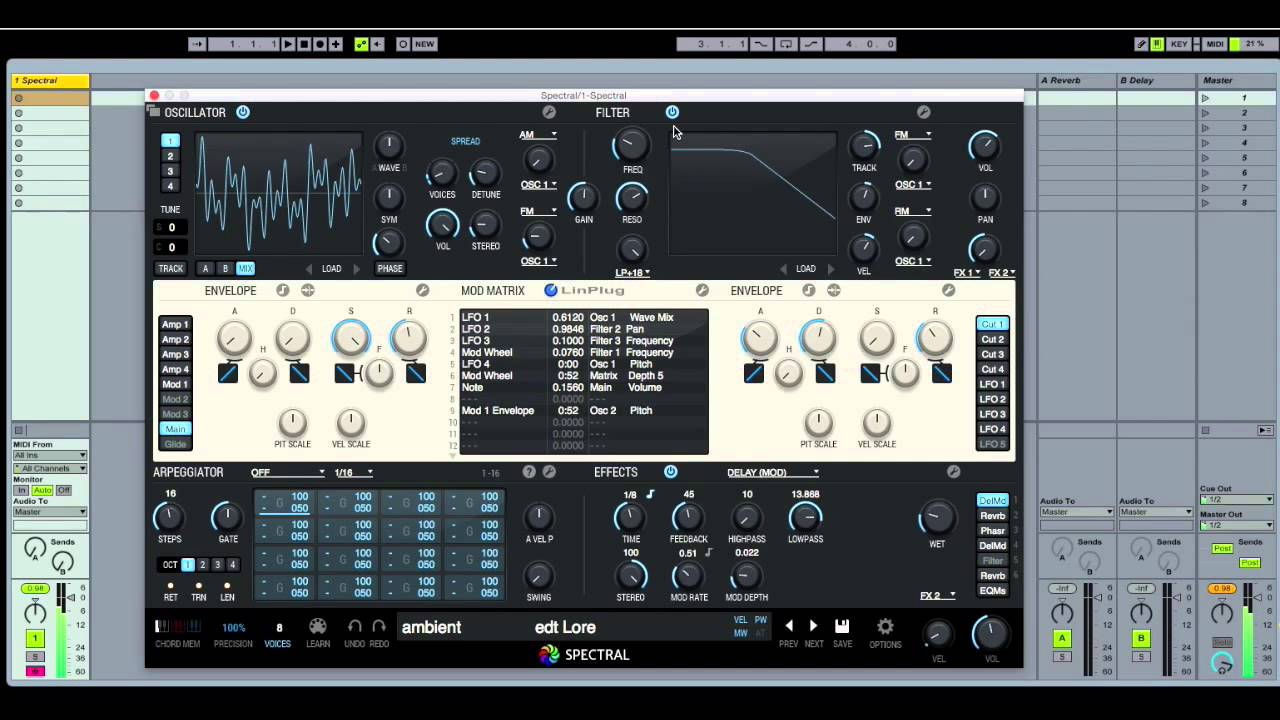Screen dimensions: 1280x720
Task: Open the Oscillator section wrench settings
Action: coord(548,112)
